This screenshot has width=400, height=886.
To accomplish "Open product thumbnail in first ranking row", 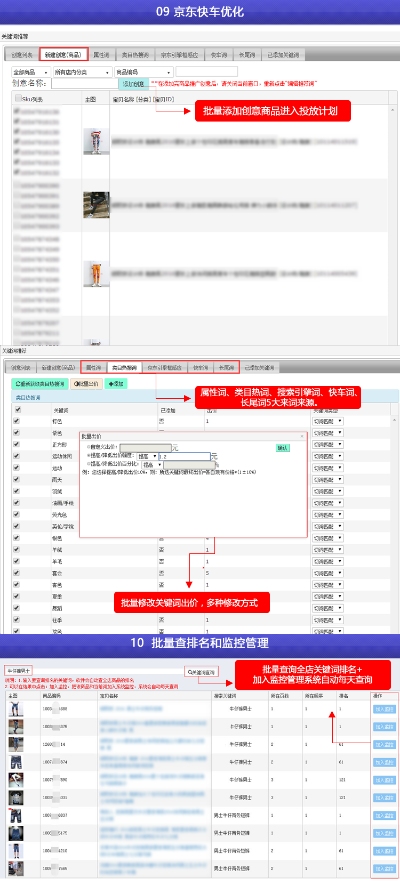I will click(x=16, y=709).
